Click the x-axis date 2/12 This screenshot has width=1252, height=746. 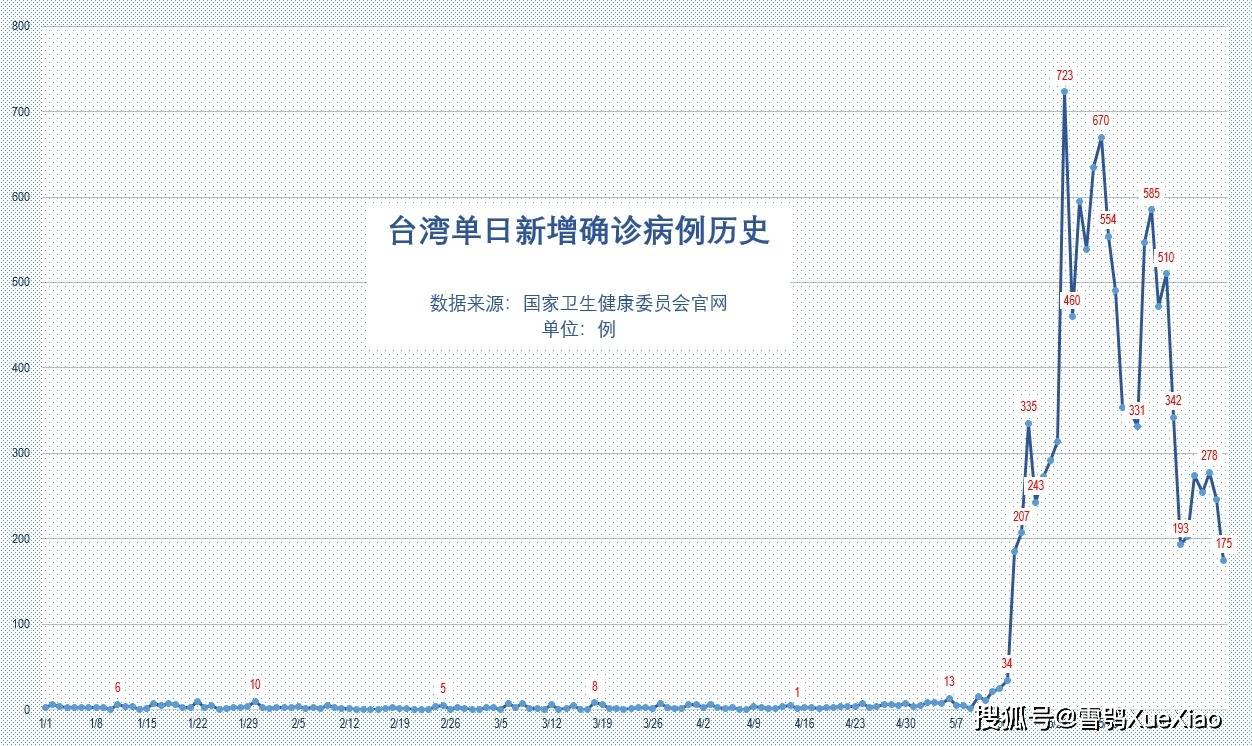coord(349,722)
